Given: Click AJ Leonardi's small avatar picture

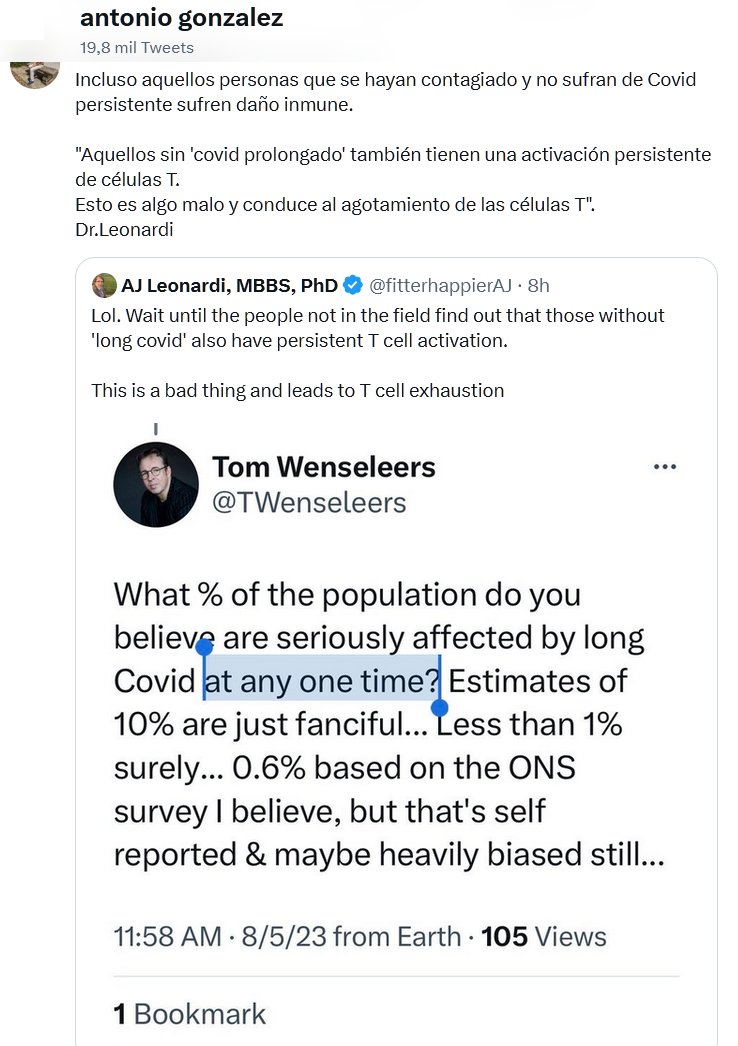Looking at the screenshot, I should (x=103, y=286).
